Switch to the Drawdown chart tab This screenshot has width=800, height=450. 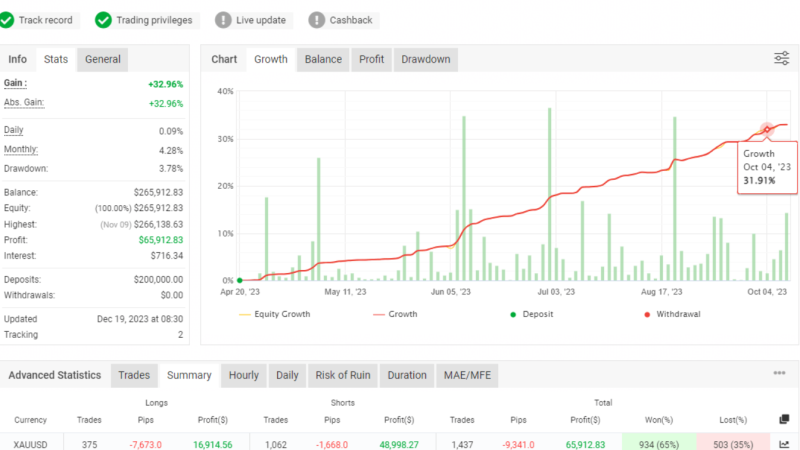(425, 60)
